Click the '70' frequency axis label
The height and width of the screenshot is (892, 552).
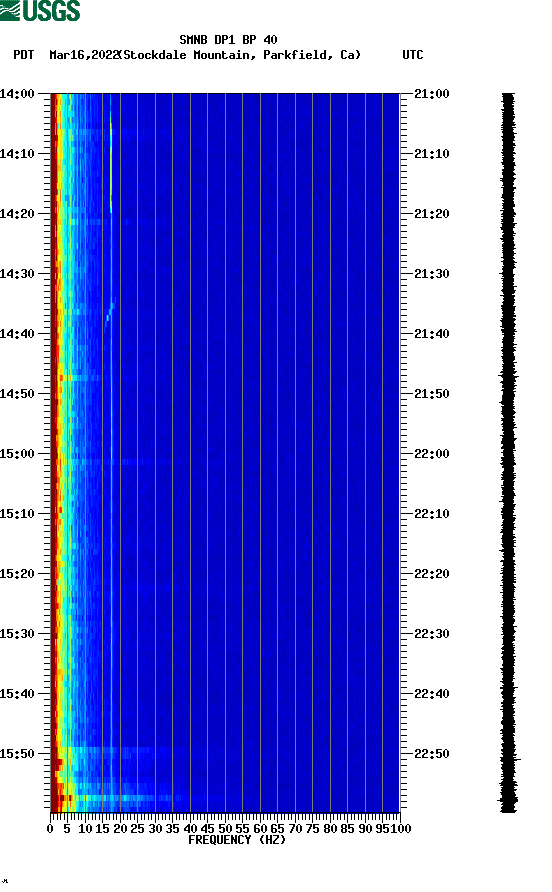tap(295, 829)
